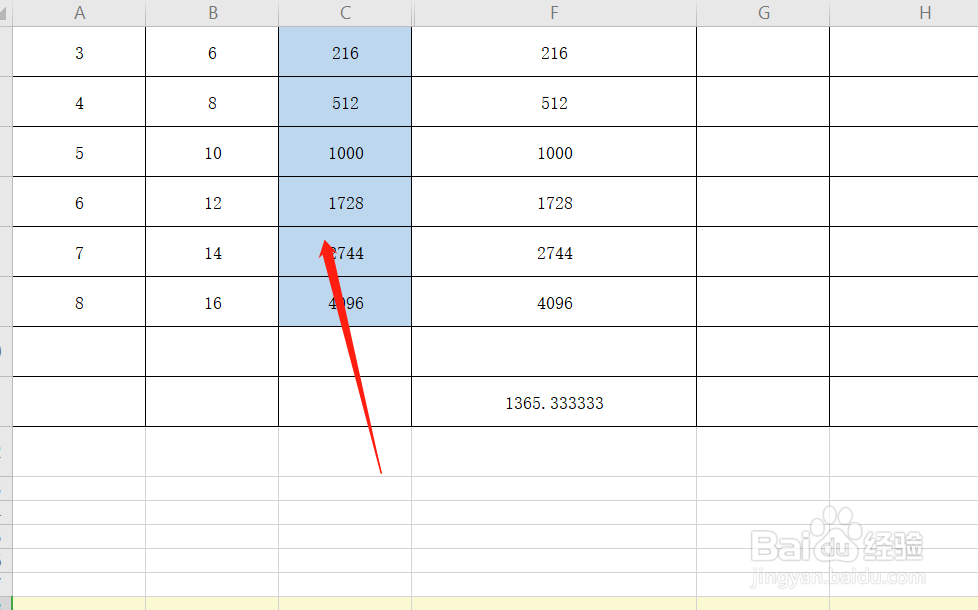This screenshot has height=610, width=978.
Task: Select 1728 in column F
Action: point(554,202)
